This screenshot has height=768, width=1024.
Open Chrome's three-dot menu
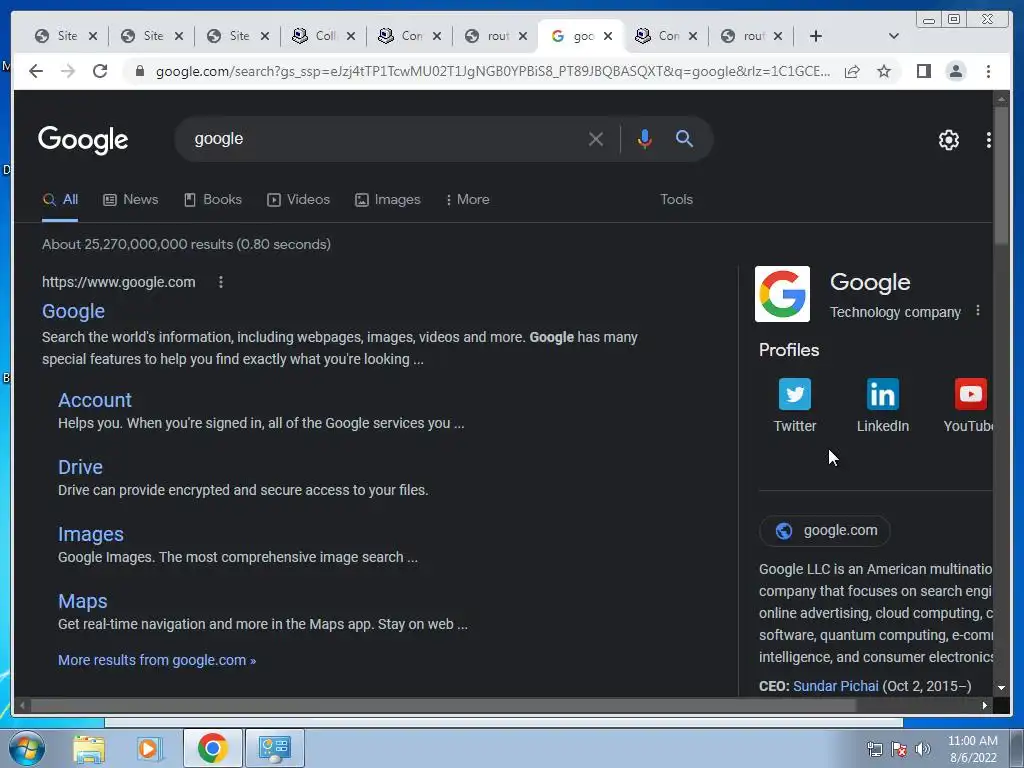coord(988,71)
